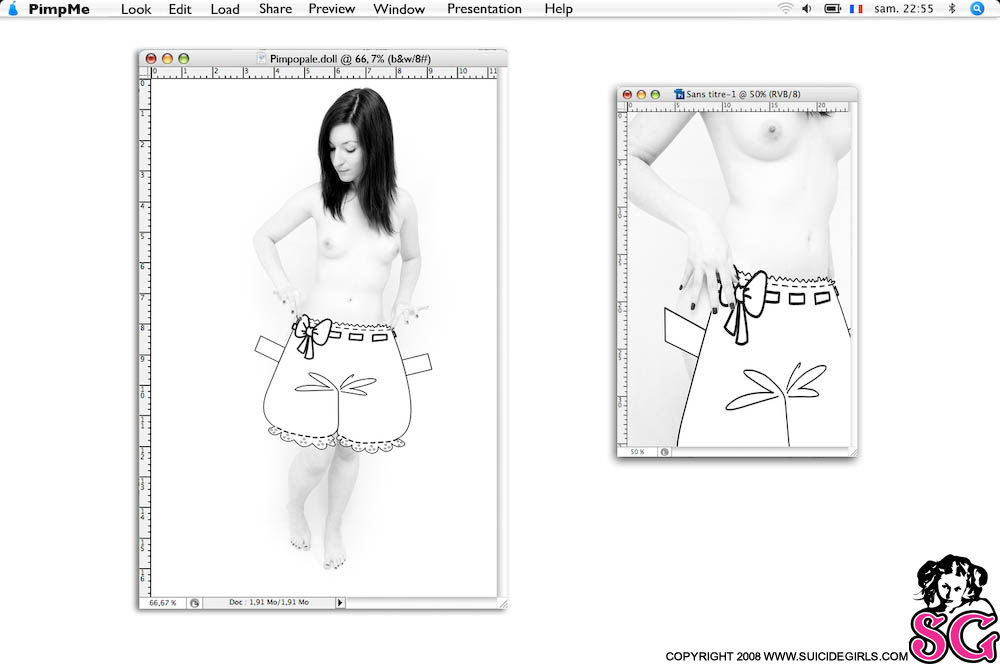The width and height of the screenshot is (1000, 664).
Task: Open the French flag input menu
Action: coord(856,8)
